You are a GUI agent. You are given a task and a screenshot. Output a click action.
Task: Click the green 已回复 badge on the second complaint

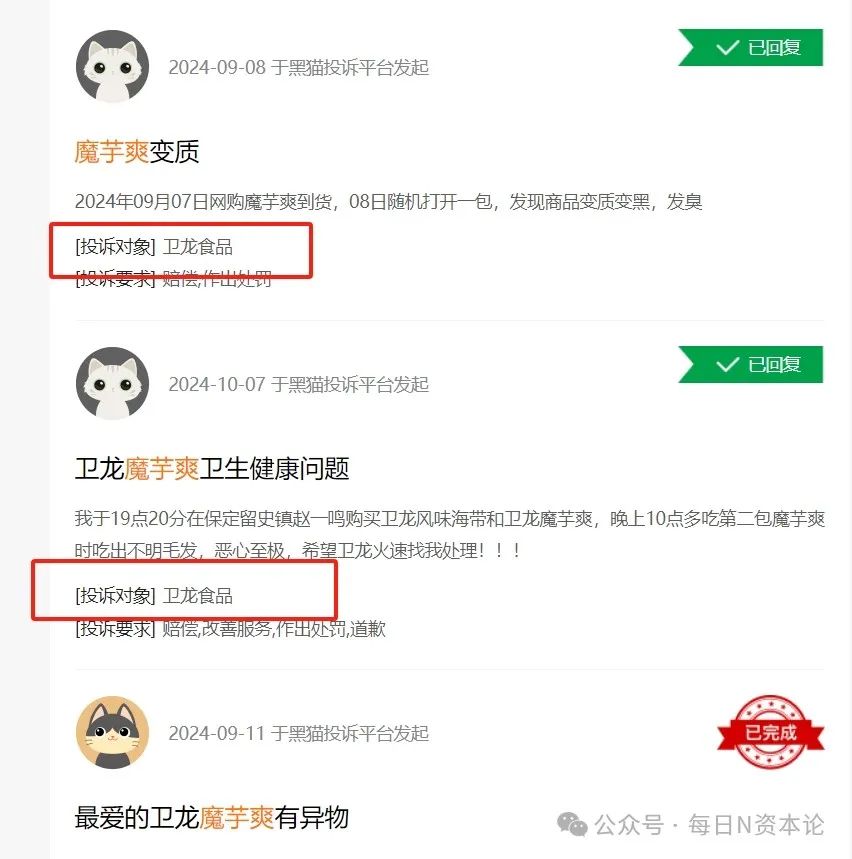click(x=751, y=364)
